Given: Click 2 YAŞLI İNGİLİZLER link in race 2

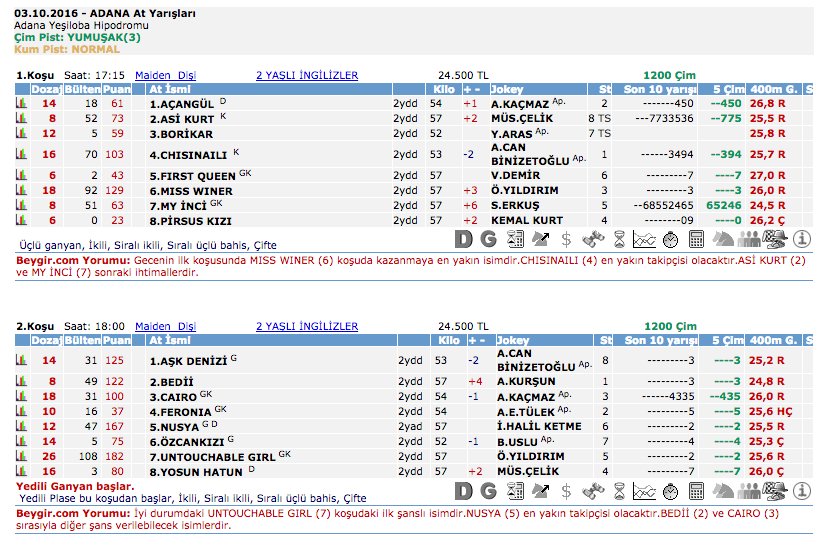Looking at the screenshot, I should click(x=307, y=326).
